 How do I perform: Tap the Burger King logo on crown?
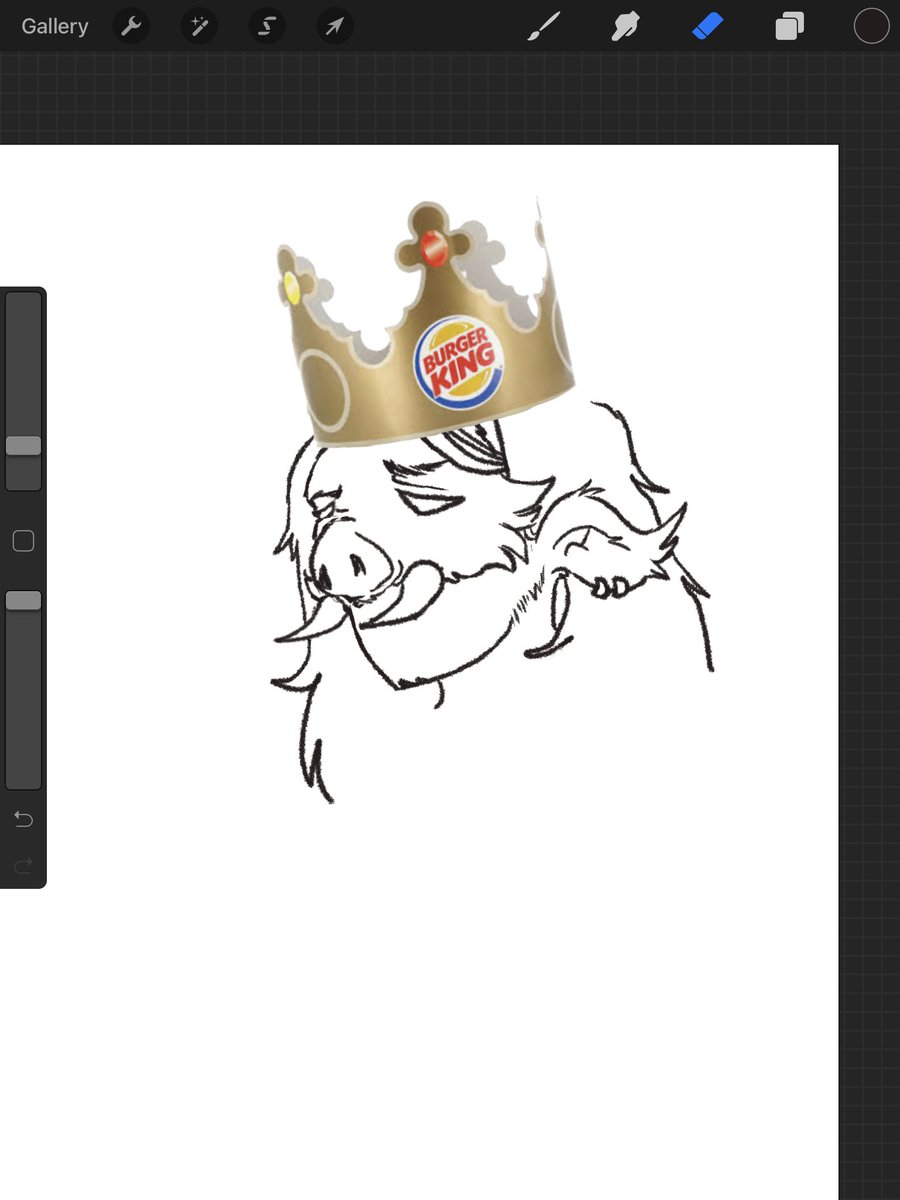(x=459, y=361)
